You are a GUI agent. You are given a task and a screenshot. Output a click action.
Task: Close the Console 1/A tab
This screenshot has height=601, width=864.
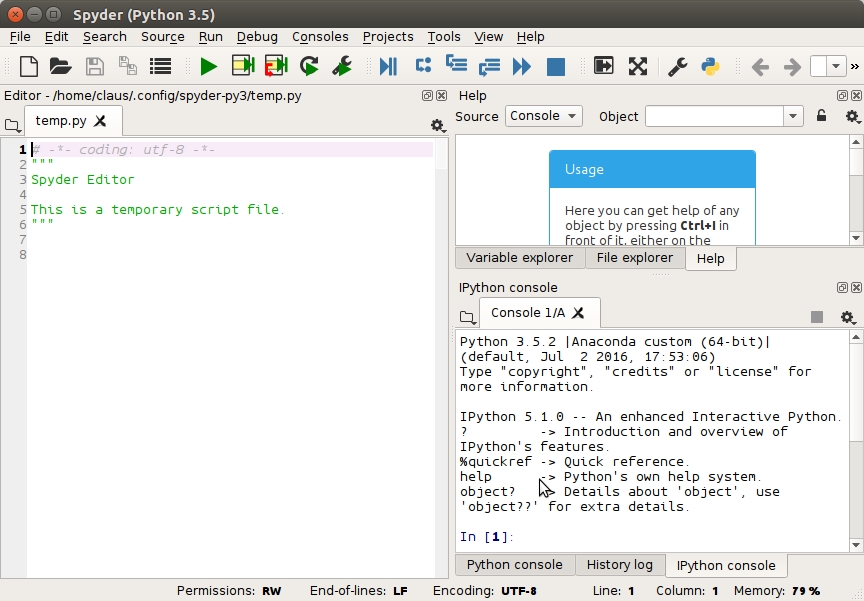(578, 313)
